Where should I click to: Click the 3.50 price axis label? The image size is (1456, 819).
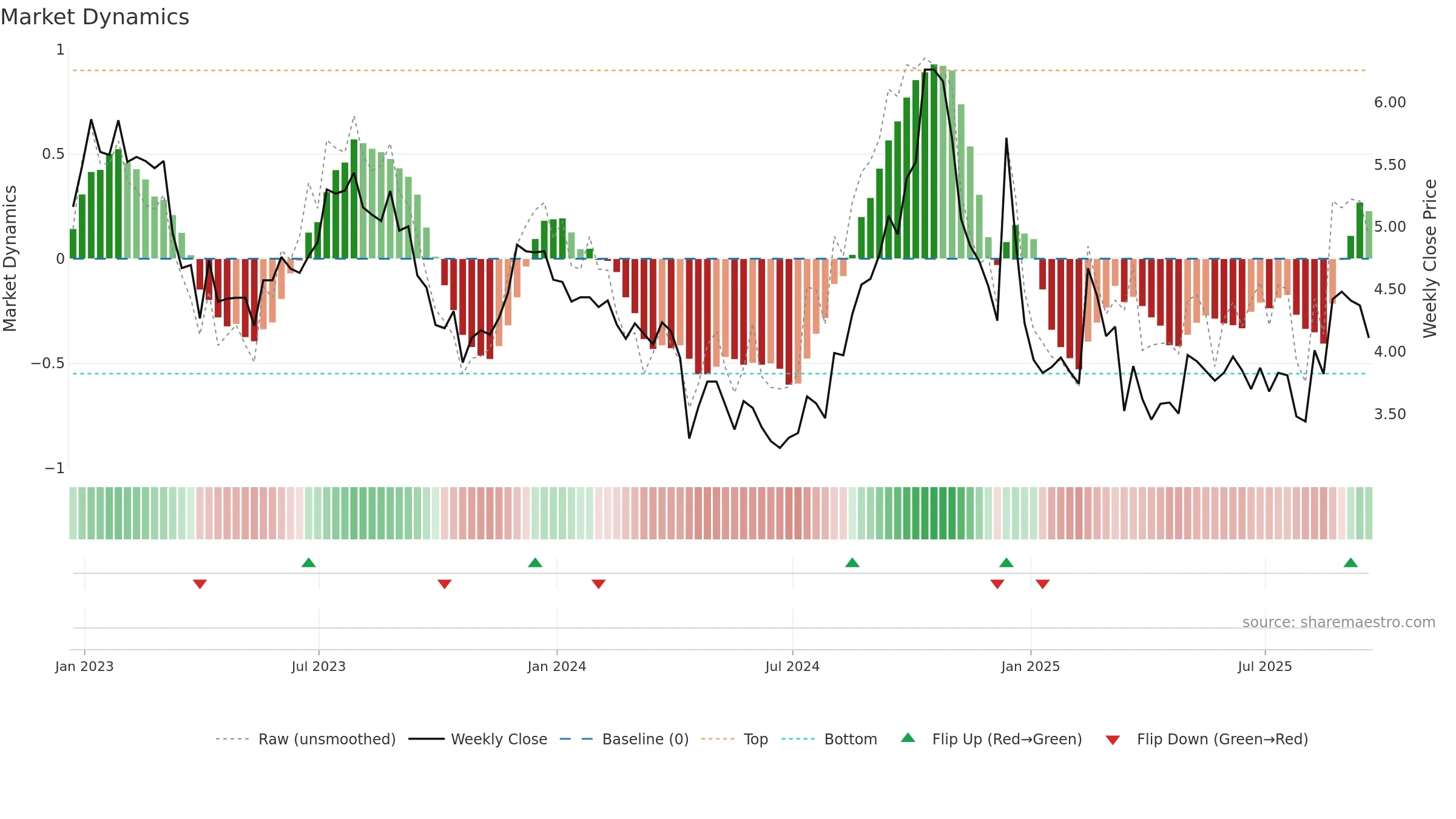(1390, 414)
